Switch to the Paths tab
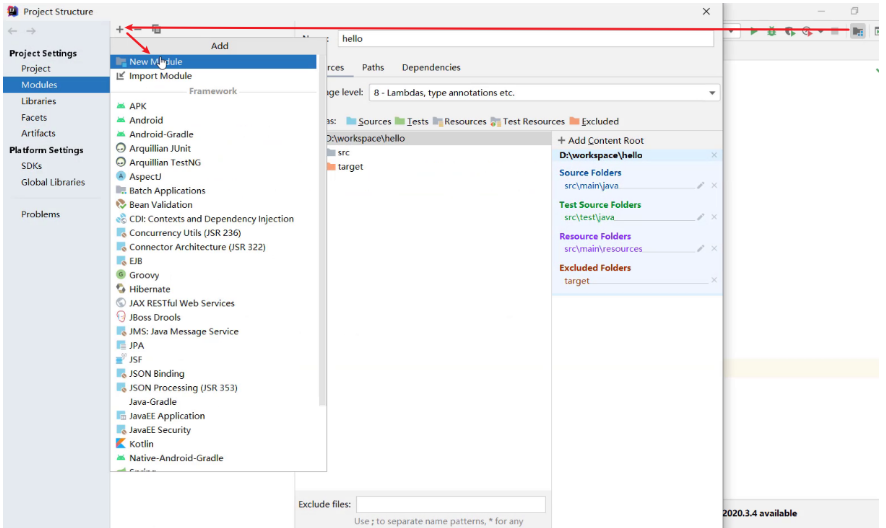 point(373,67)
